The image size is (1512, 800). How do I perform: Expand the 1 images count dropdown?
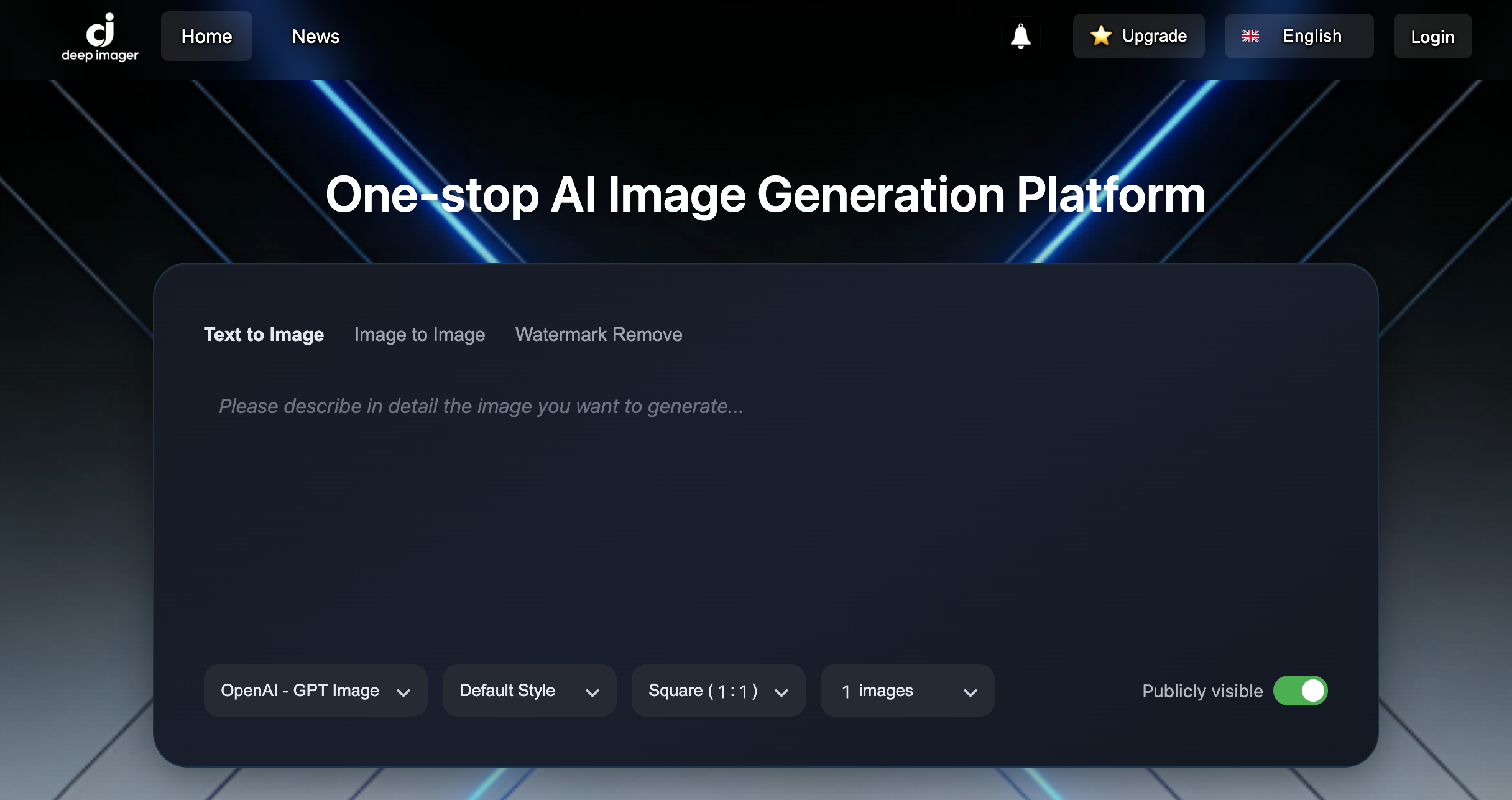tap(907, 691)
